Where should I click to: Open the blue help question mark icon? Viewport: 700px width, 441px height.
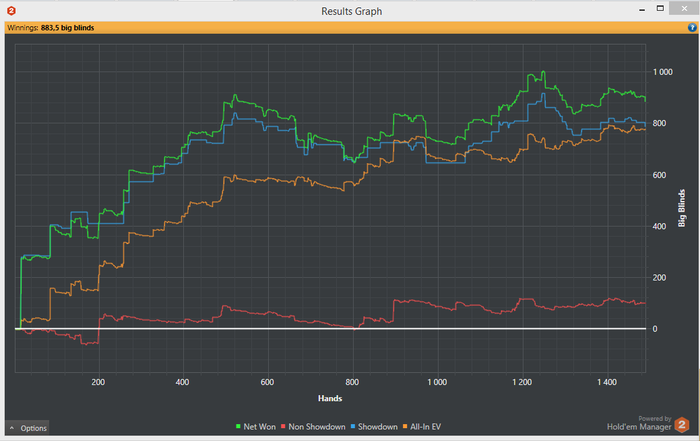coord(692,28)
